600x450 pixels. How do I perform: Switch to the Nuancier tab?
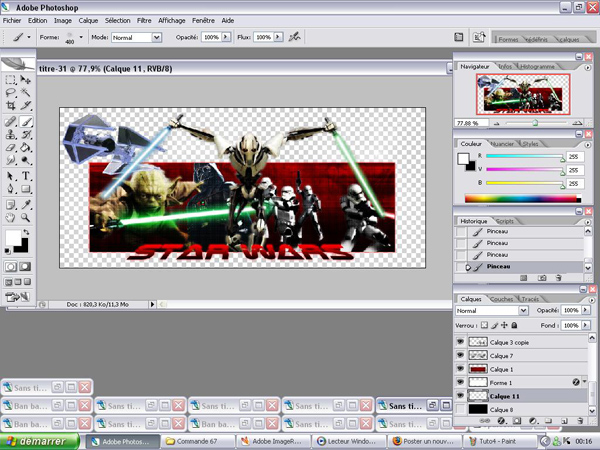pos(502,144)
